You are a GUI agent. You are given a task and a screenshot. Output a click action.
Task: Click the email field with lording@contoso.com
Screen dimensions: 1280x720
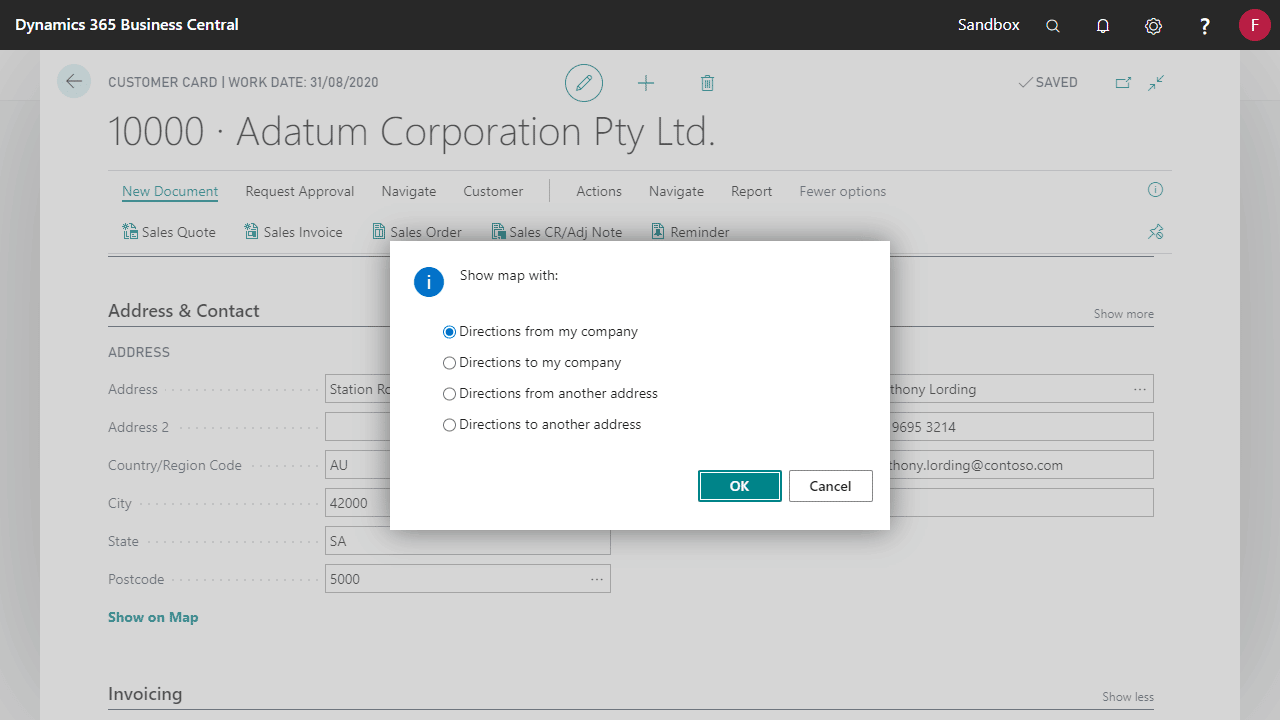point(1021,465)
